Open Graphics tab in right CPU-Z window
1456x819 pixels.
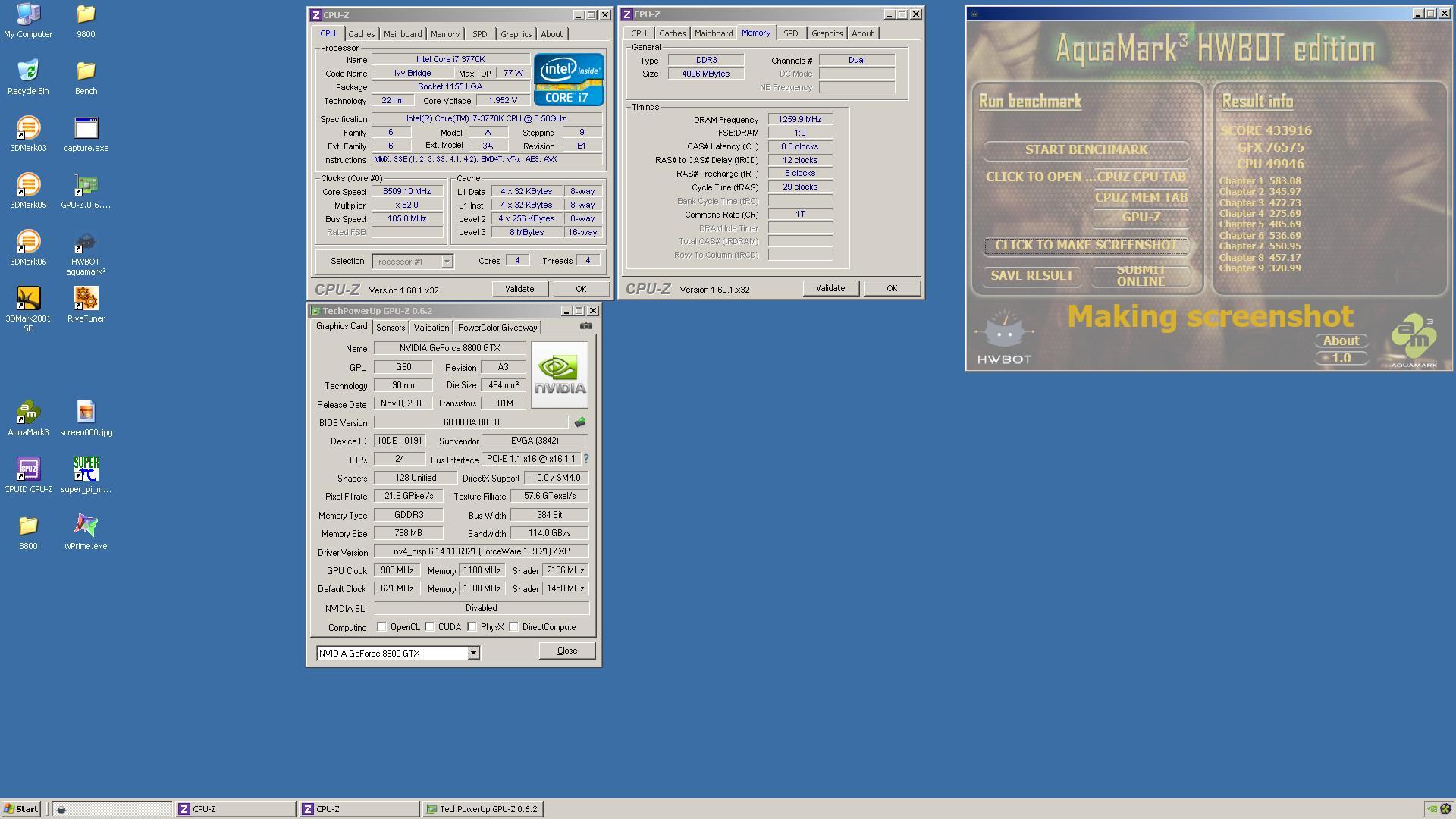827,33
